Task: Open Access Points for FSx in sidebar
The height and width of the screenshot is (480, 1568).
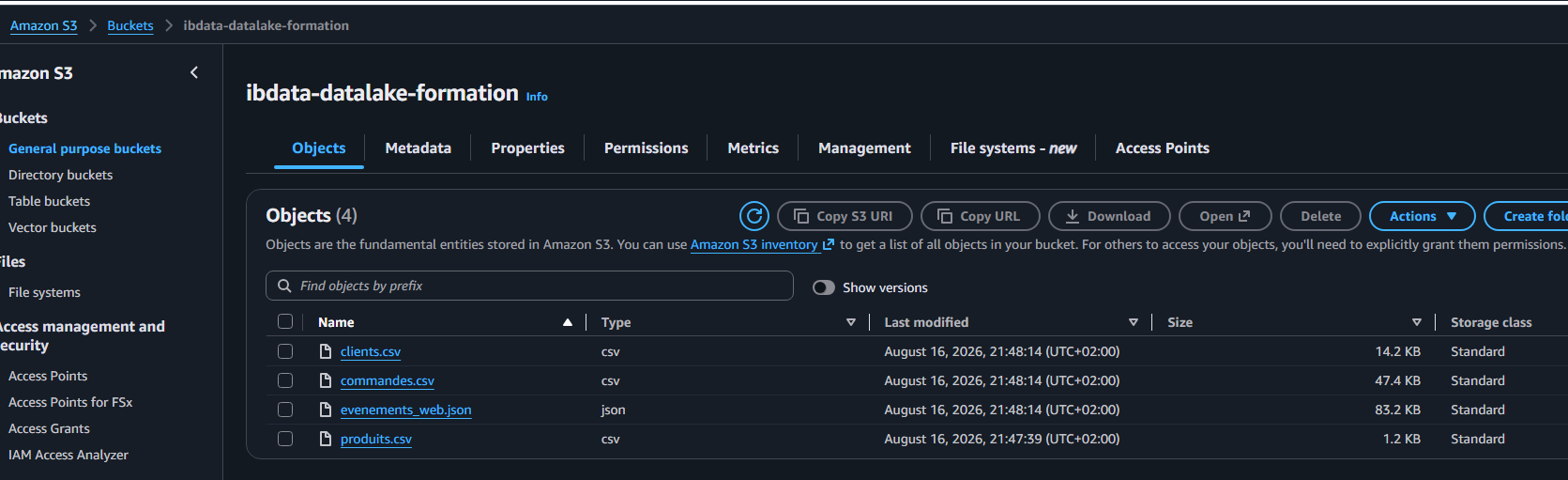Action: (x=70, y=402)
